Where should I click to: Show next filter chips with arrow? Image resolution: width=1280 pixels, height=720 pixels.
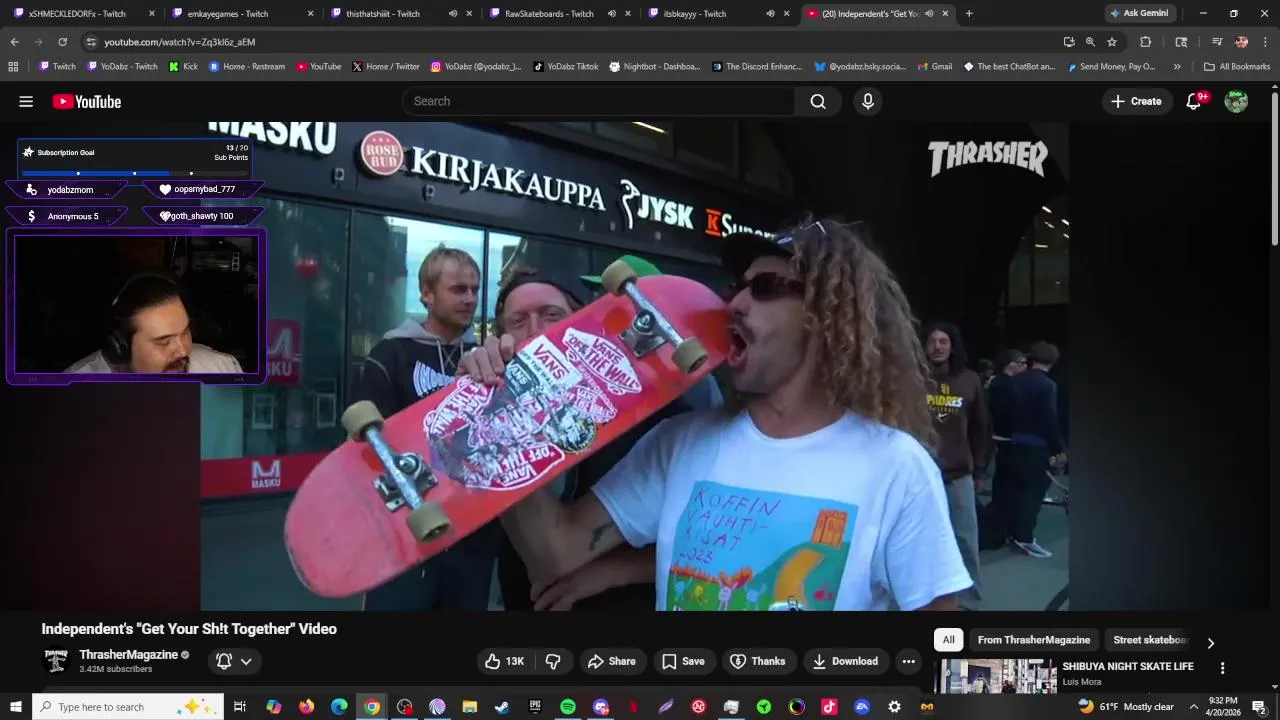pos(1210,643)
